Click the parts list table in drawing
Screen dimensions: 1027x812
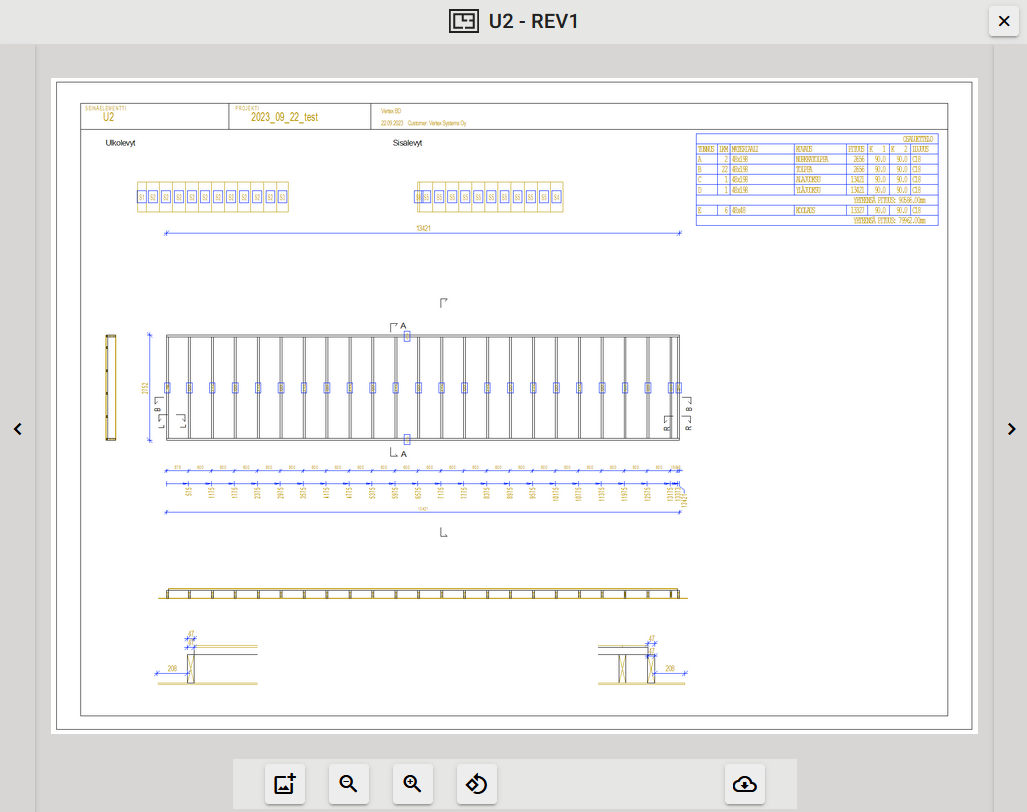click(x=816, y=179)
